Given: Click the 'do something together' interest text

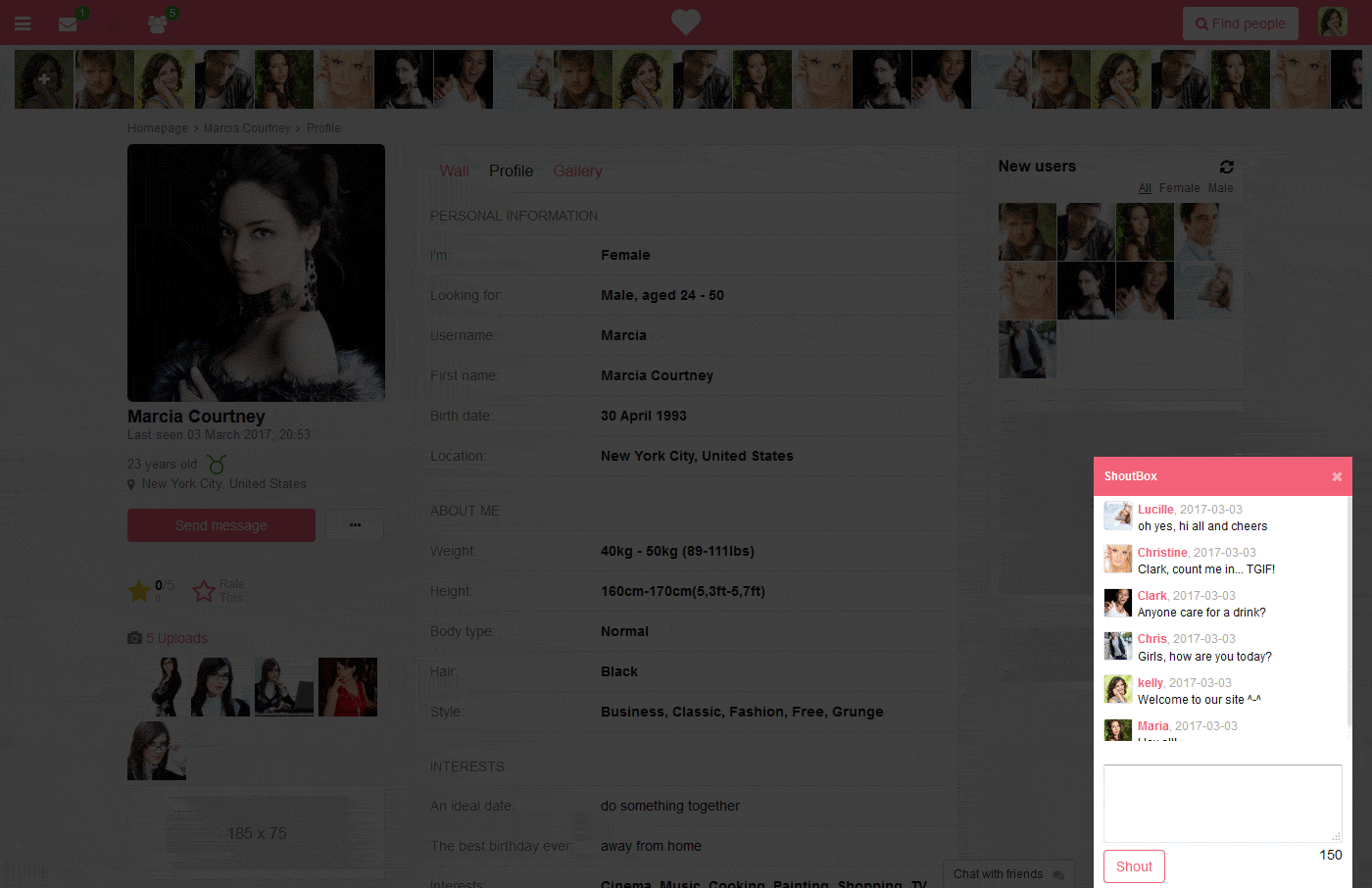Looking at the screenshot, I should tap(670, 806).
